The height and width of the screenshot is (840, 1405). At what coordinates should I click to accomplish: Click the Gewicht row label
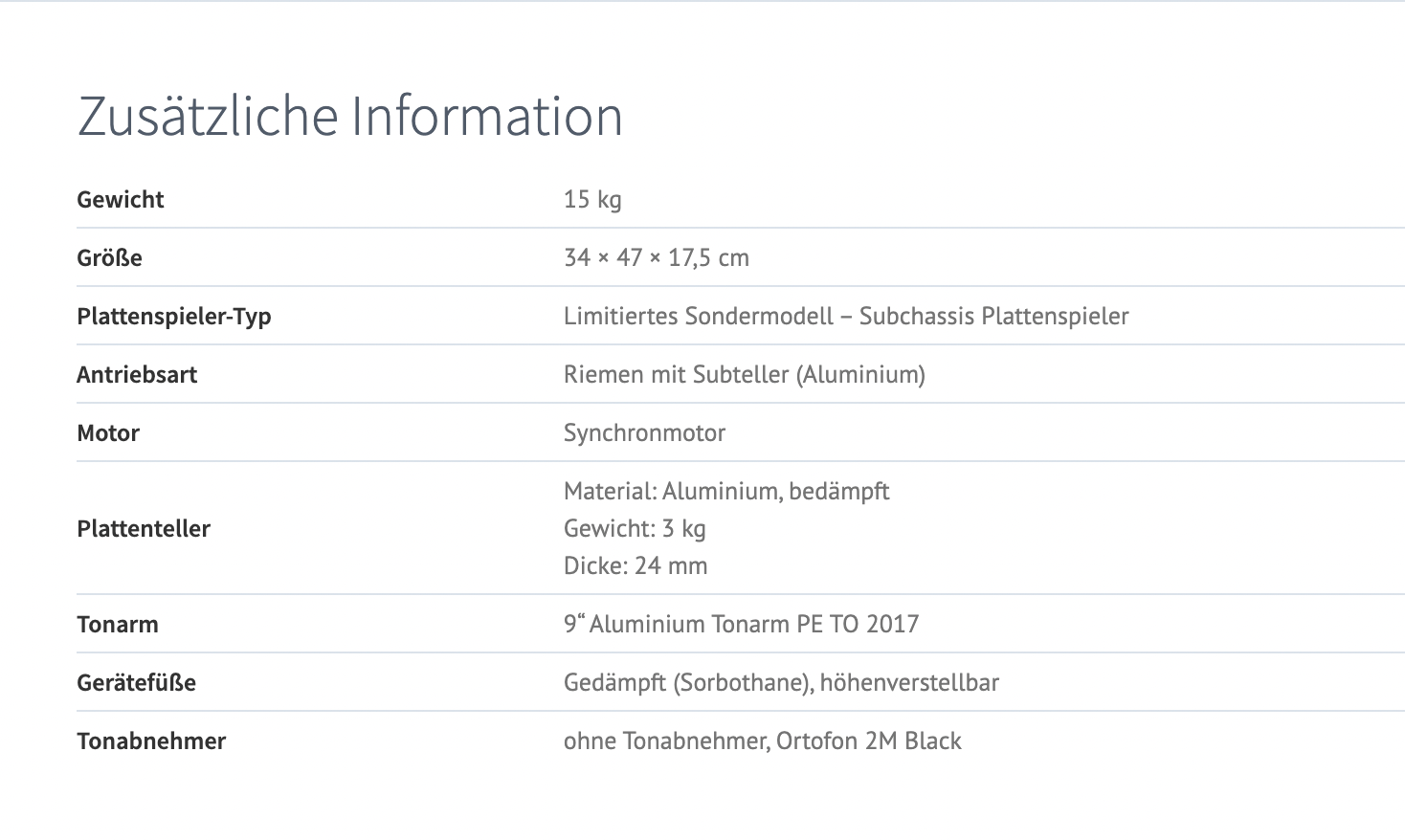(121, 199)
